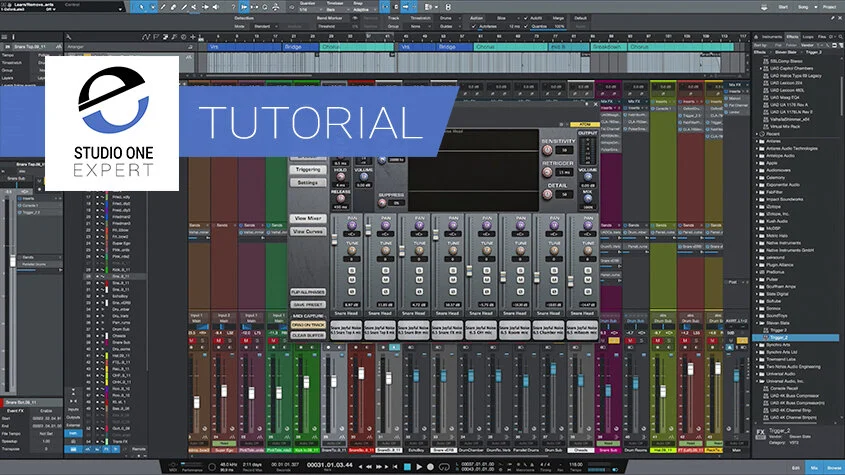
Task: Toggle the Quantize checkbox beside 100%
Action: click(526, 26)
